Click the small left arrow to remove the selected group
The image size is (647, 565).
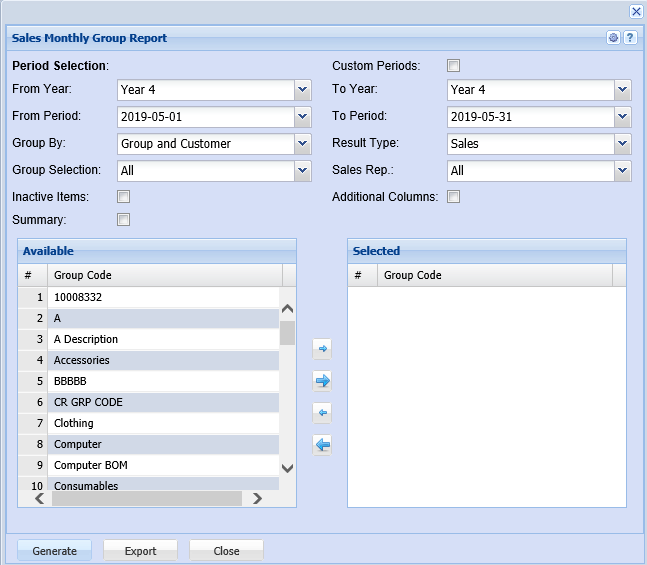point(322,413)
